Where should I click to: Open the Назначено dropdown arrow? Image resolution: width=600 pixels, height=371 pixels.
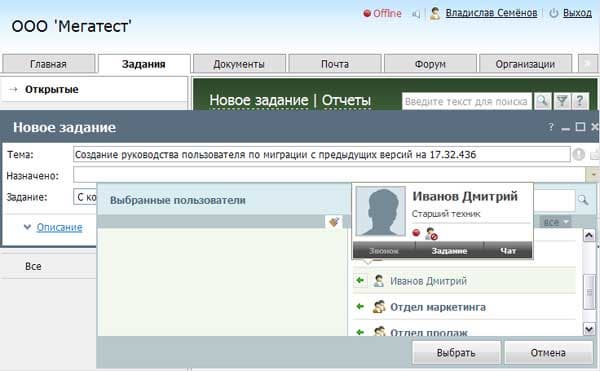point(592,175)
